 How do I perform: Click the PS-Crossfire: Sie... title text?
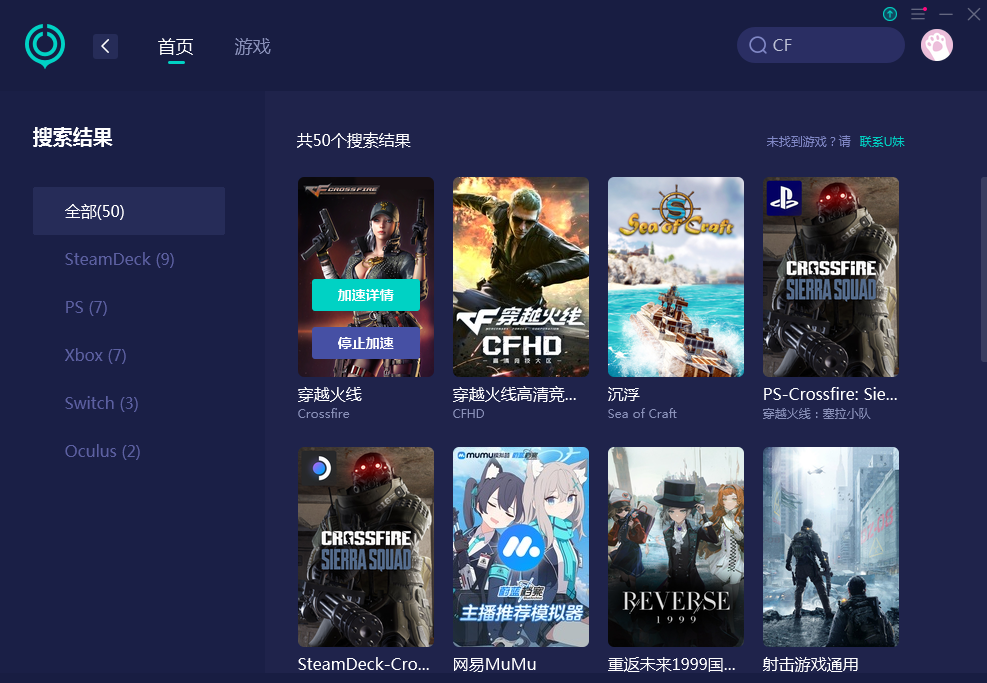coord(830,395)
